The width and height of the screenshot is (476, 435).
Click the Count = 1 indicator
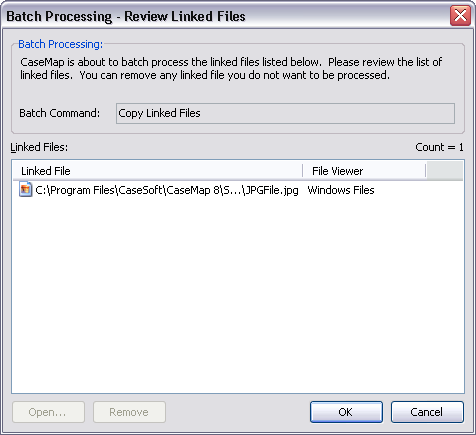click(x=439, y=147)
